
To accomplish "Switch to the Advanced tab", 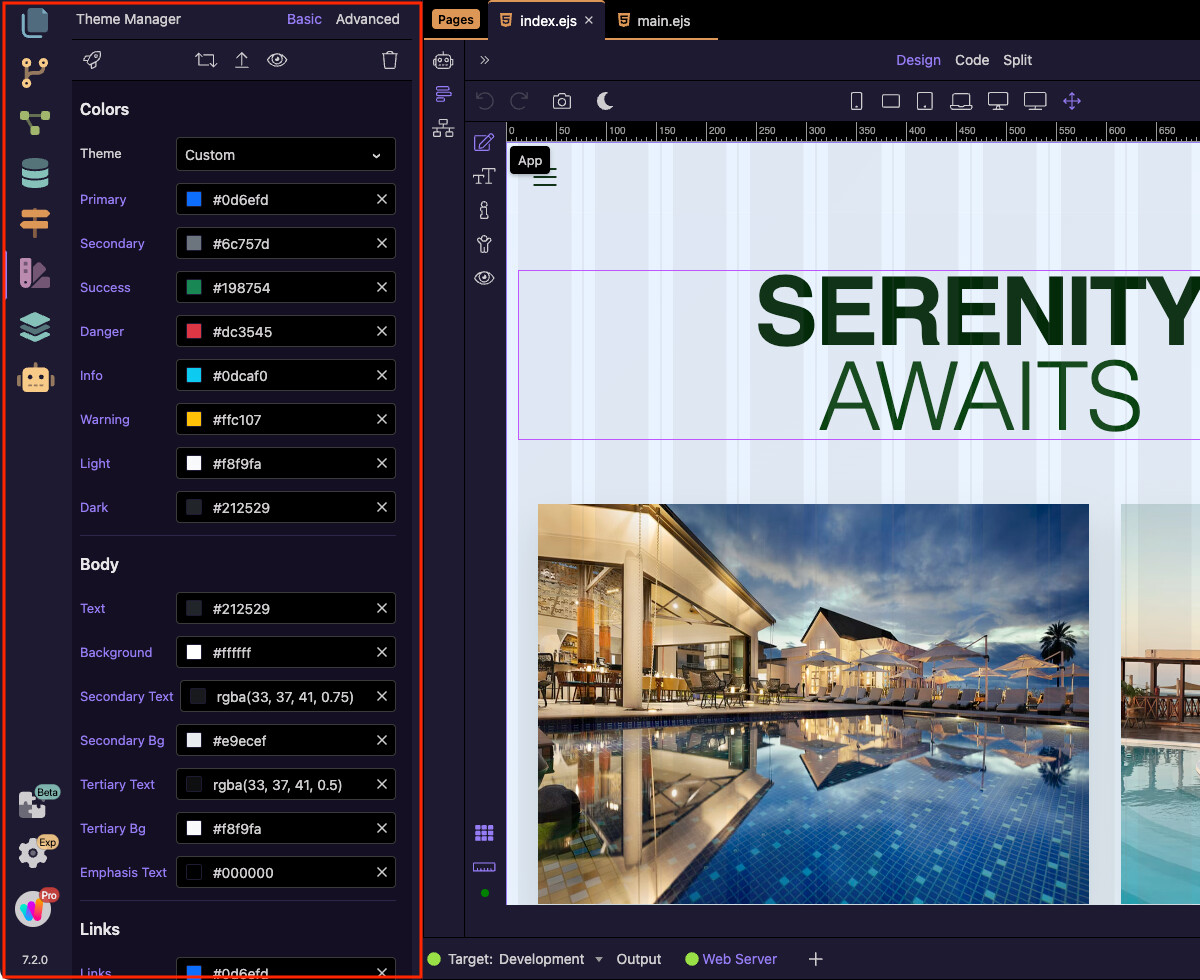I will click(367, 19).
